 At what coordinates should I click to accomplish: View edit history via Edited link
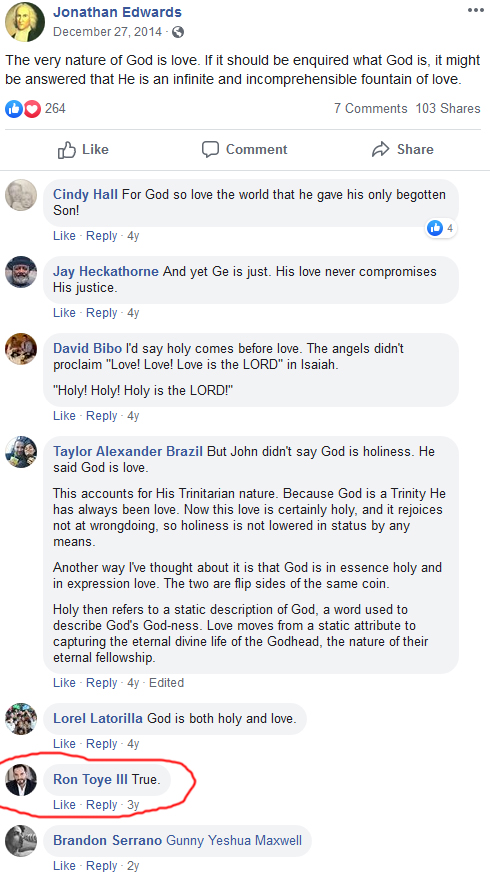[166, 683]
